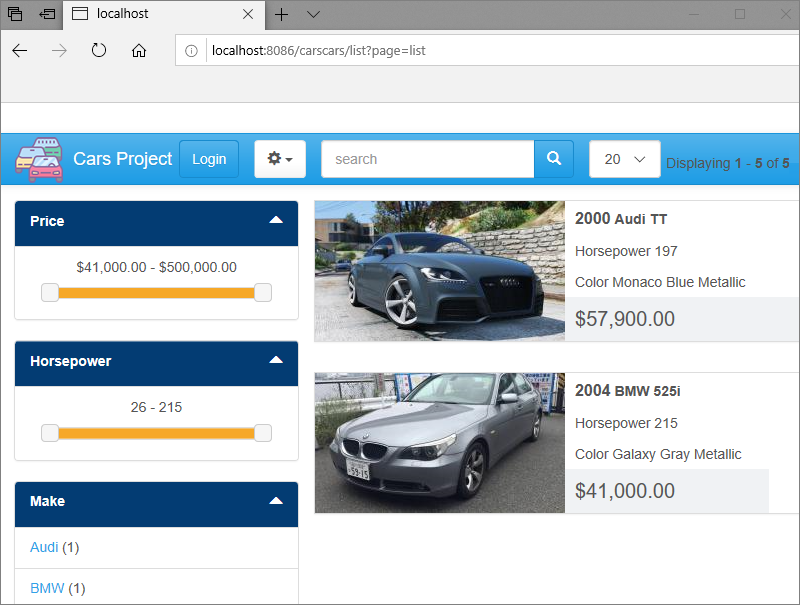Click the Horsepower 215 text
Viewport: 800px width, 605px height.
pyautogui.click(x=626, y=423)
